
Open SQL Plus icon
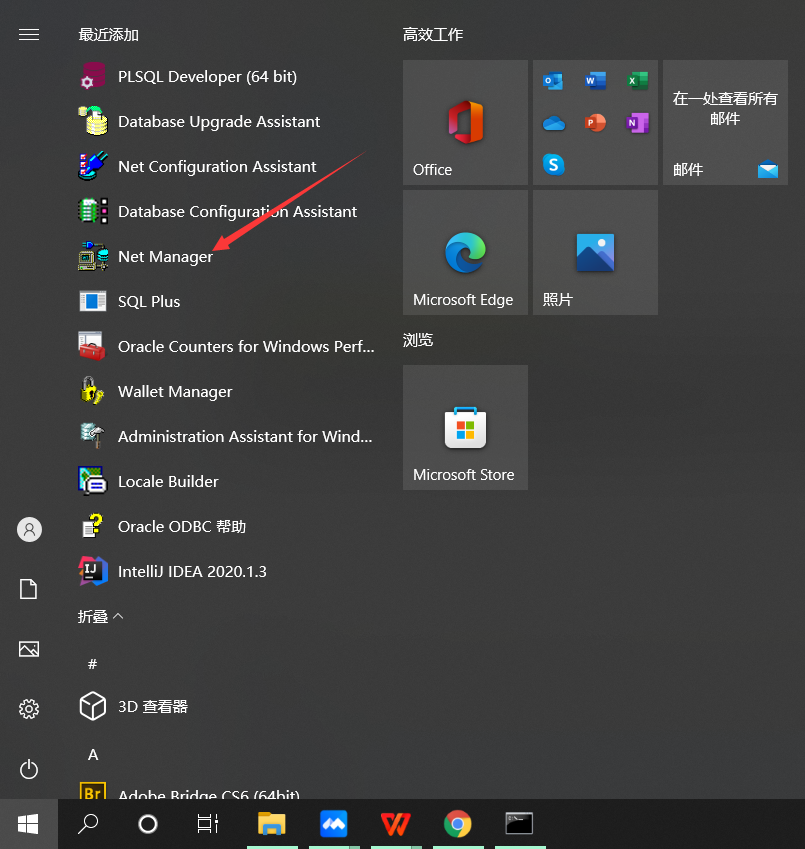point(93,301)
